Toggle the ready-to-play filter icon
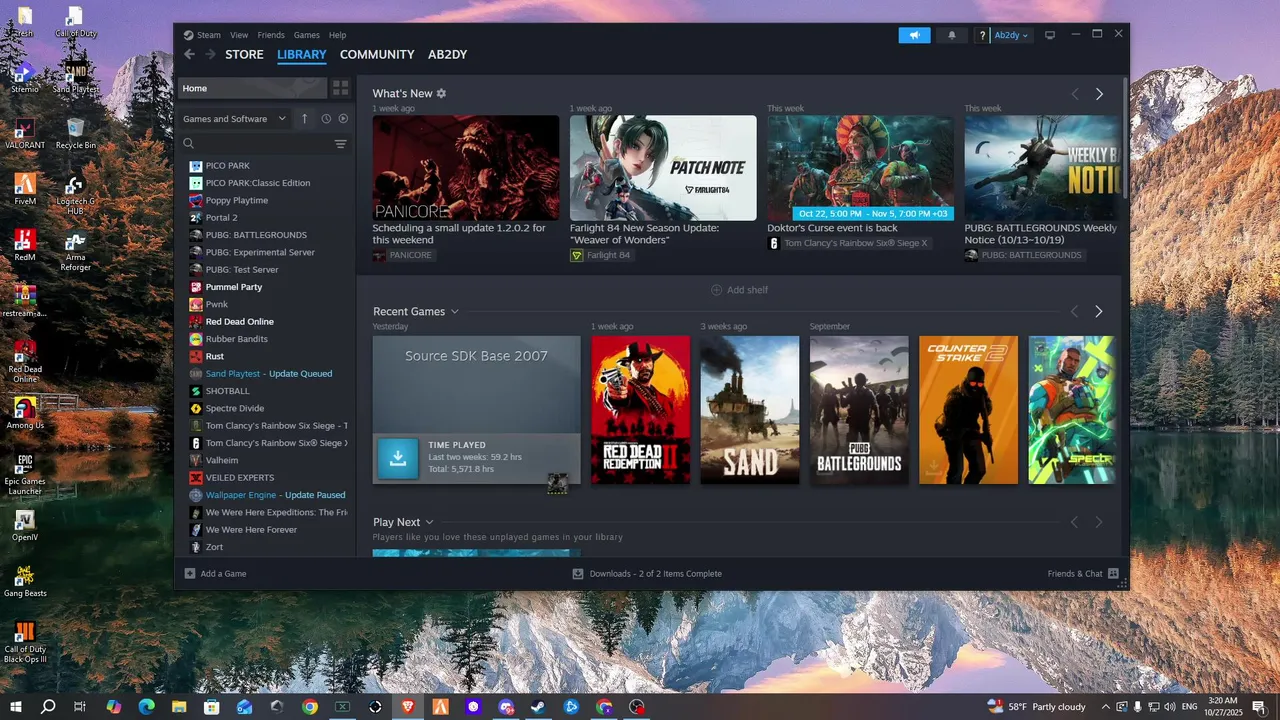The height and width of the screenshot is (720, 1280). pos(343,118)
